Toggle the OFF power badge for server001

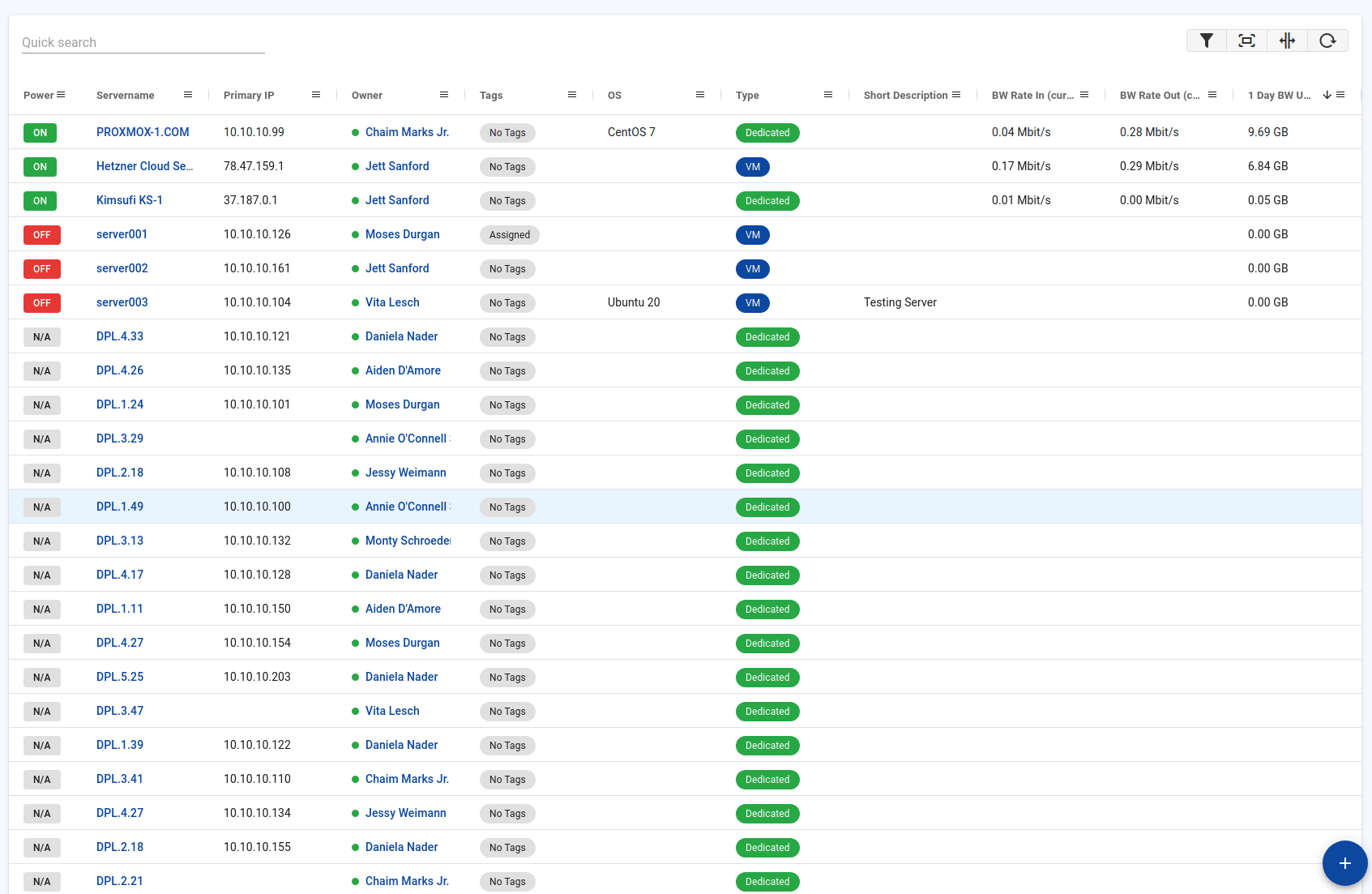coord(42,235)
